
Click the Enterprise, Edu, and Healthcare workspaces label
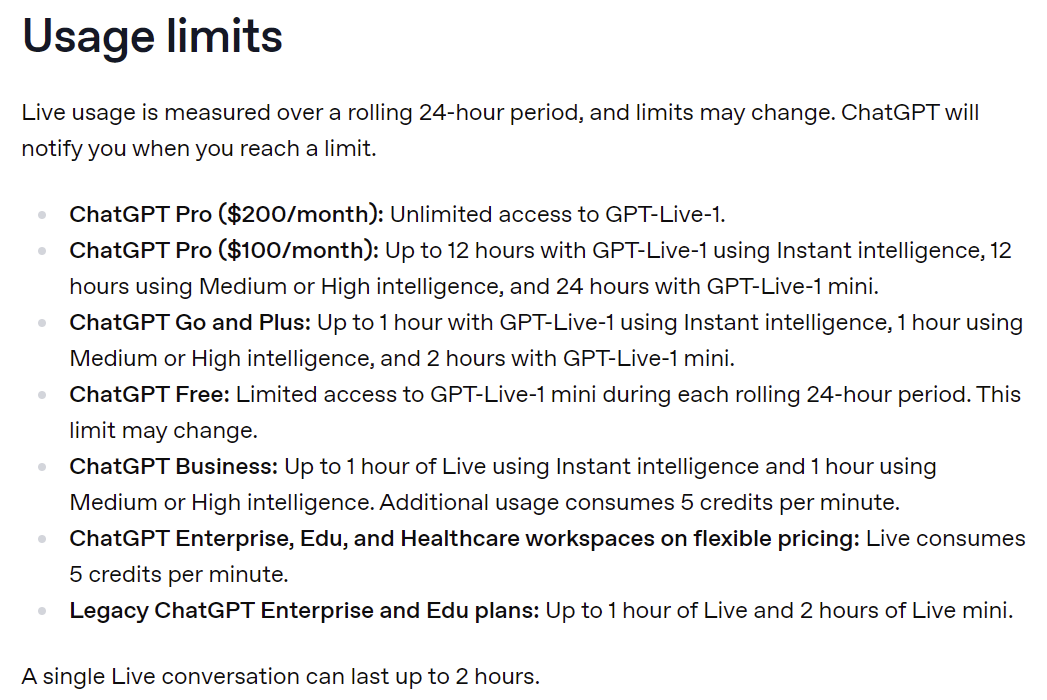pyautogui.click(x=465, y=539)
